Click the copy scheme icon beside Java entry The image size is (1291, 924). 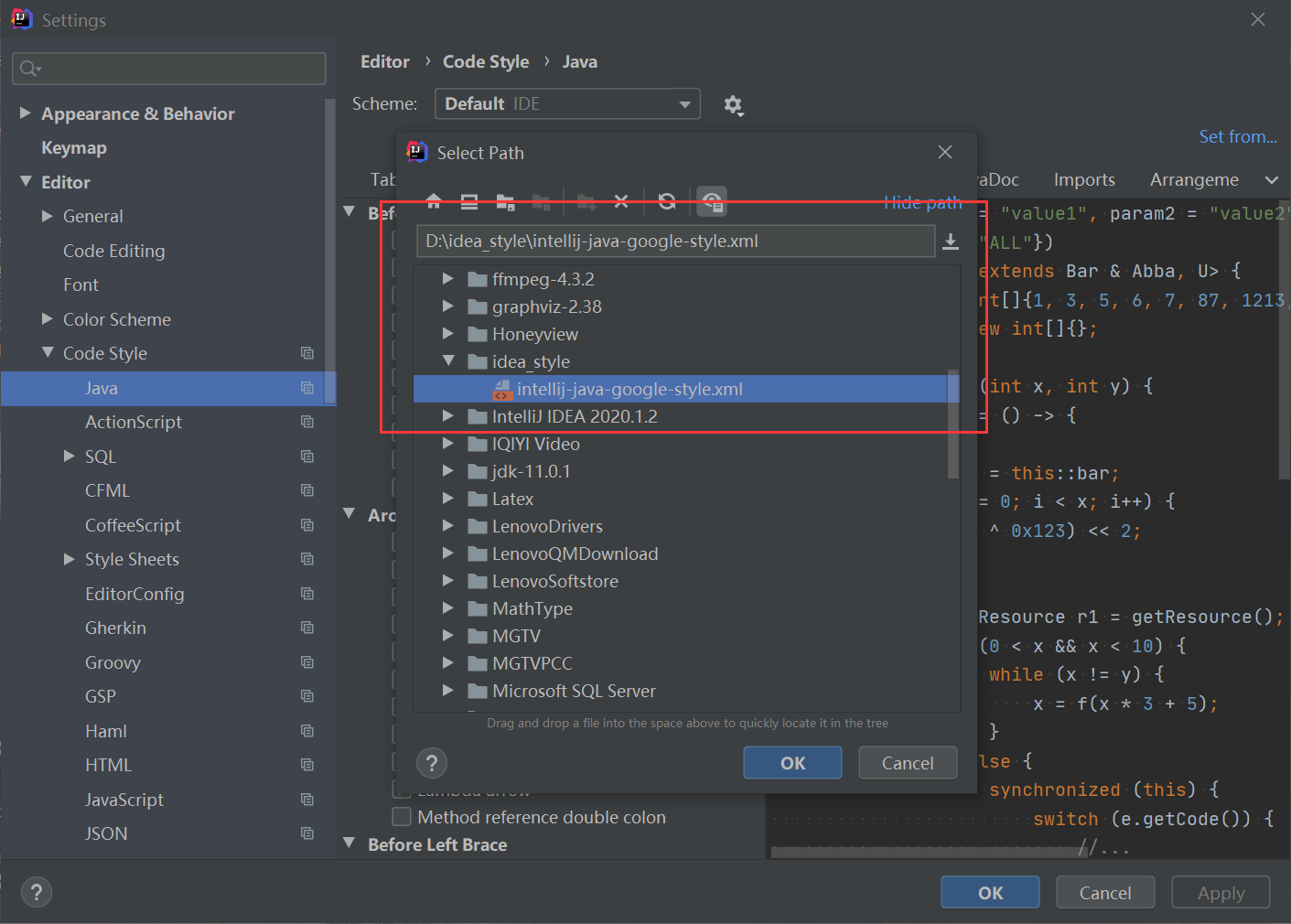click(x=307, y=388)
